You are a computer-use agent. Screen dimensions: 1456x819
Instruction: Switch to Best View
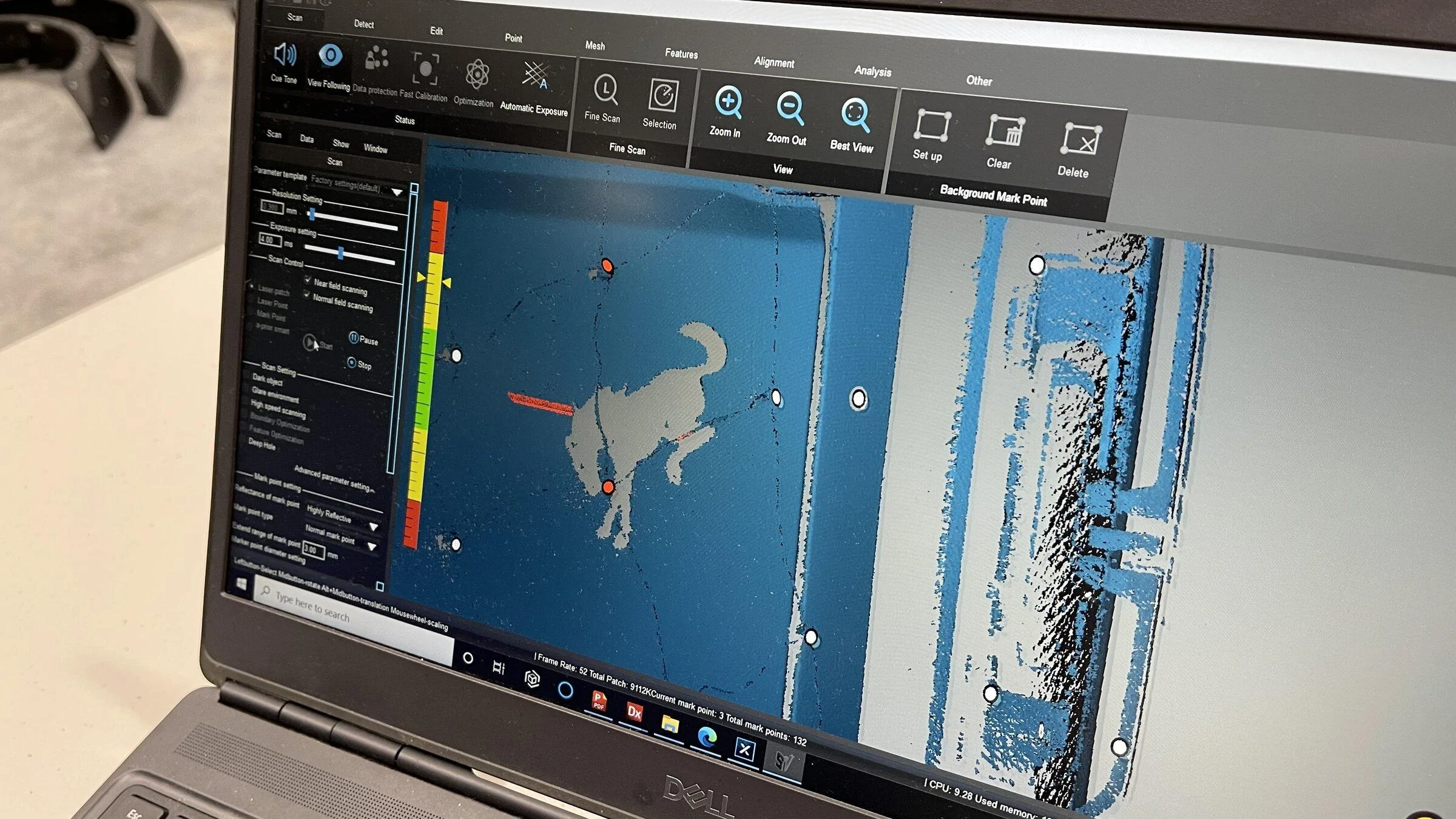(x=855, y=115)
